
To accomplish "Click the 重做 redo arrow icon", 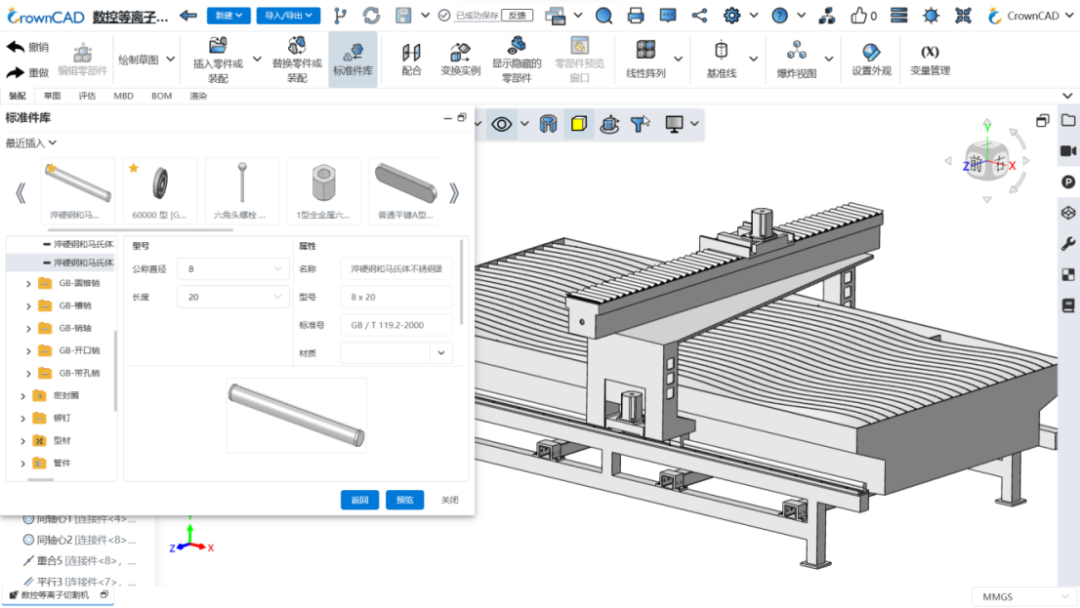I will pyautogui.click(x=16, y=72).
